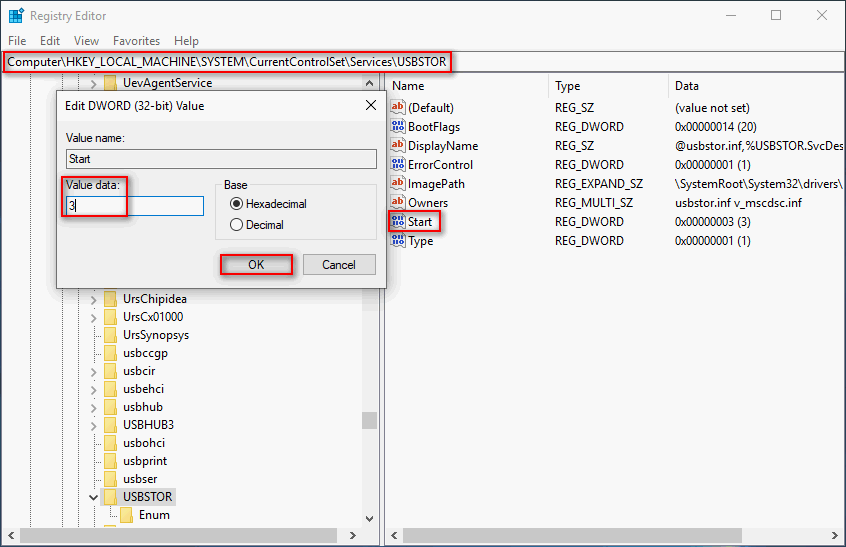This screenshot has width=846, height=547.
Task: Click the usbehci folder icon
Action: pyautogui.click(x=110, y=388)
